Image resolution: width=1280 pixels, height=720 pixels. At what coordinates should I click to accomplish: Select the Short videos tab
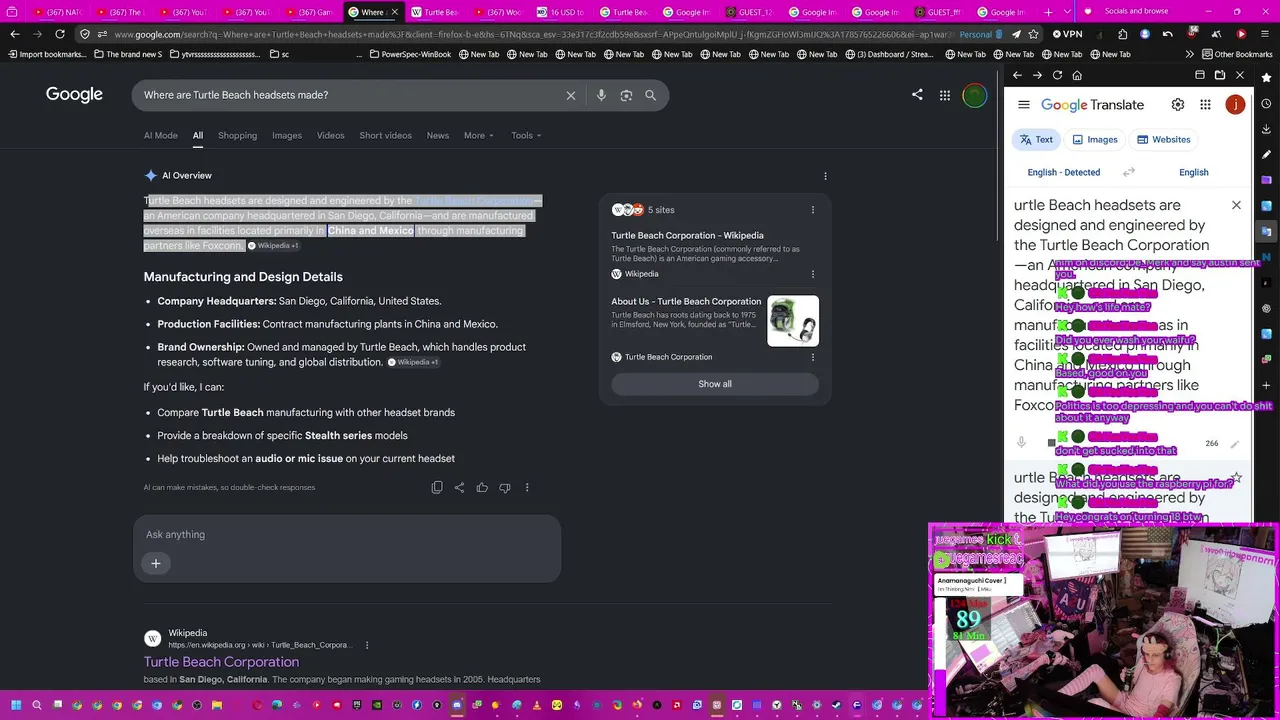pos(385,136)
